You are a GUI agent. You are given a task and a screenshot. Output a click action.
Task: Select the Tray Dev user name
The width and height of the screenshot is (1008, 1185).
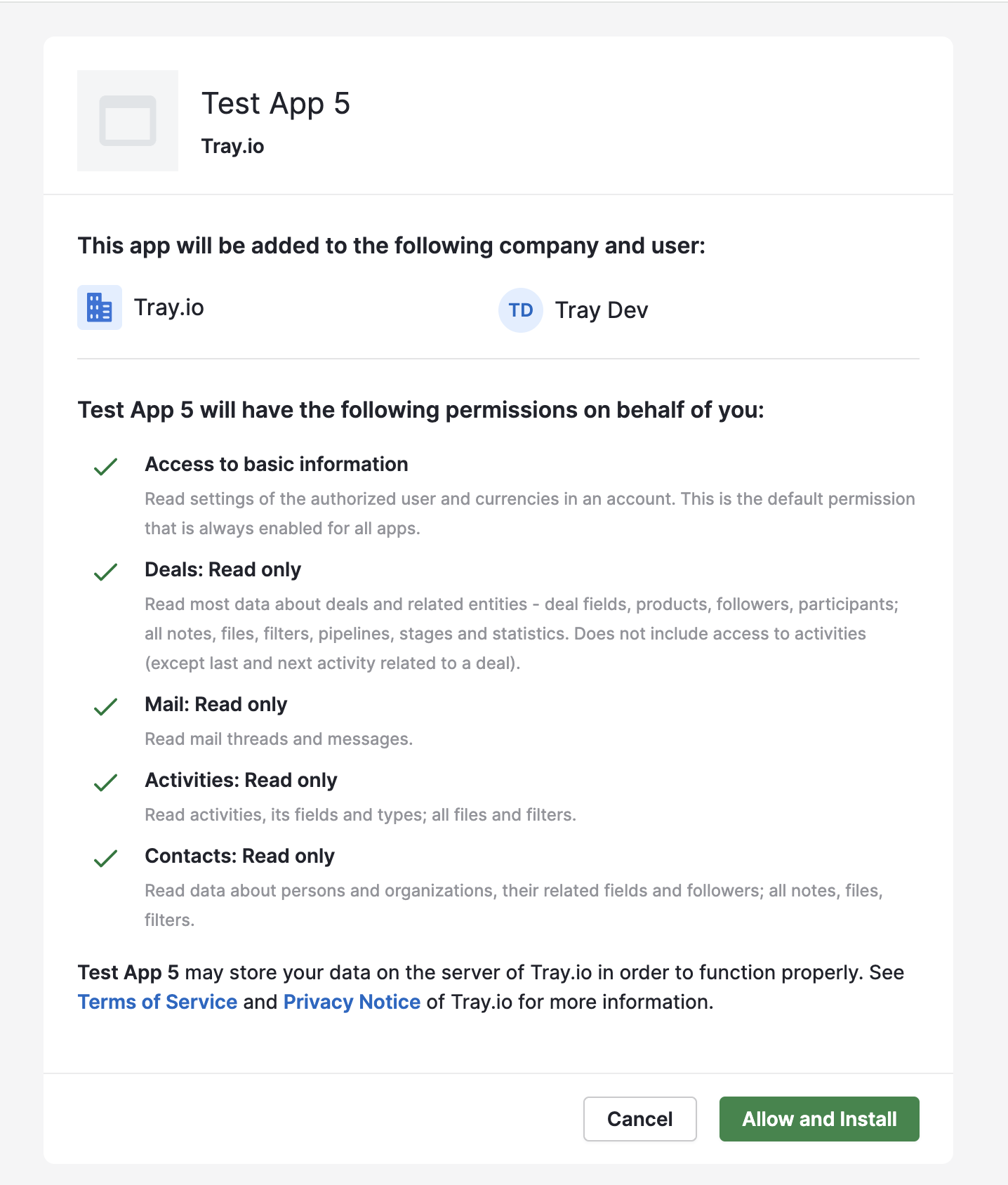(x=602, y=310)
